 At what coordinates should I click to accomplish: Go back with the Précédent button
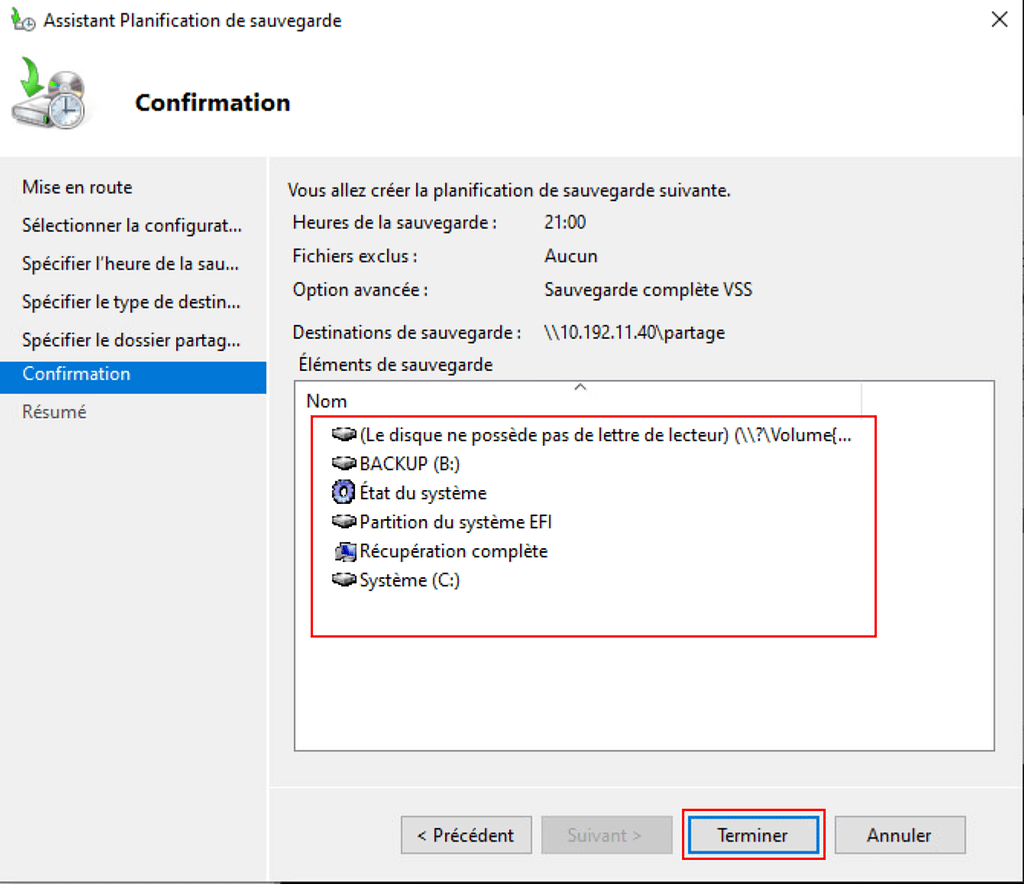[465, 835]
